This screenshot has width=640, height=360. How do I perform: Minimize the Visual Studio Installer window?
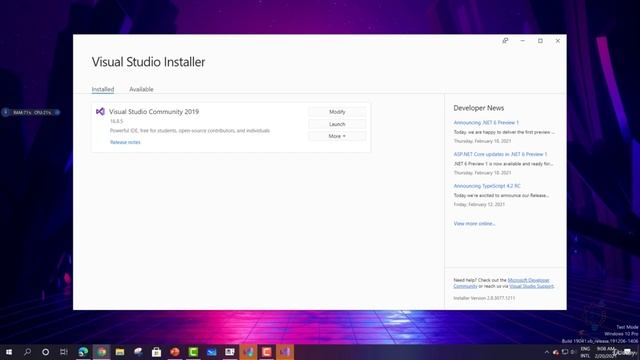pyautogui.click(x=522, y=41)
